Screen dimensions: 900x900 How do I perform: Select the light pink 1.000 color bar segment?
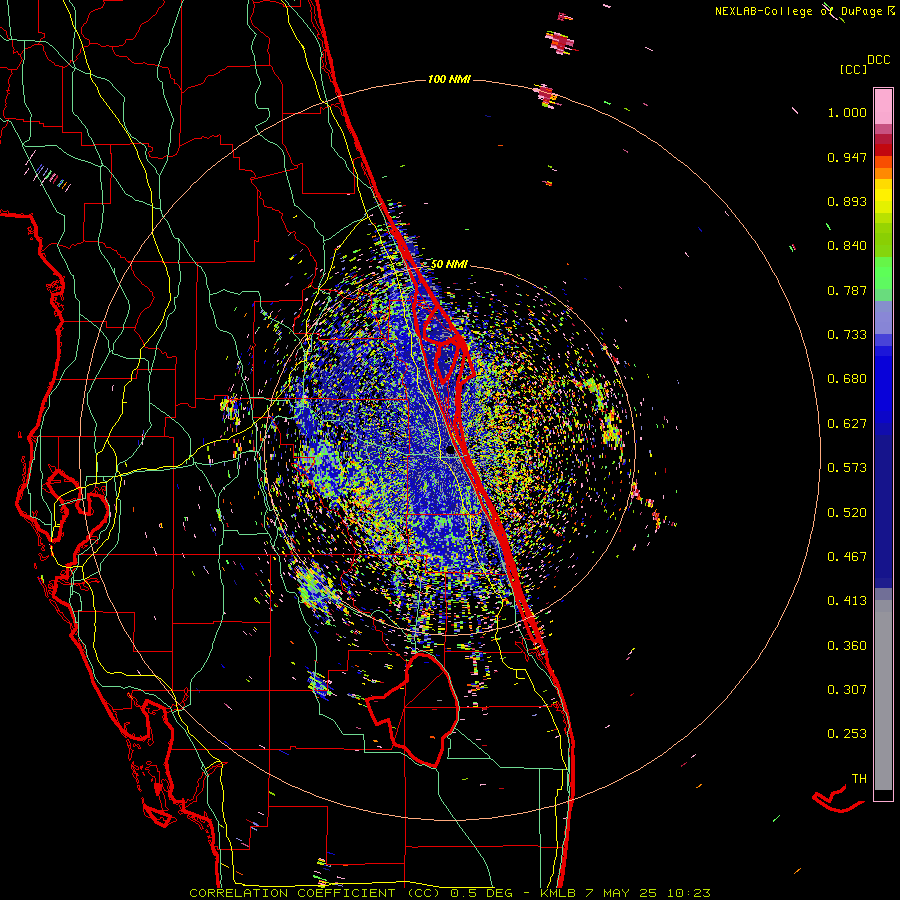(883, 106)
